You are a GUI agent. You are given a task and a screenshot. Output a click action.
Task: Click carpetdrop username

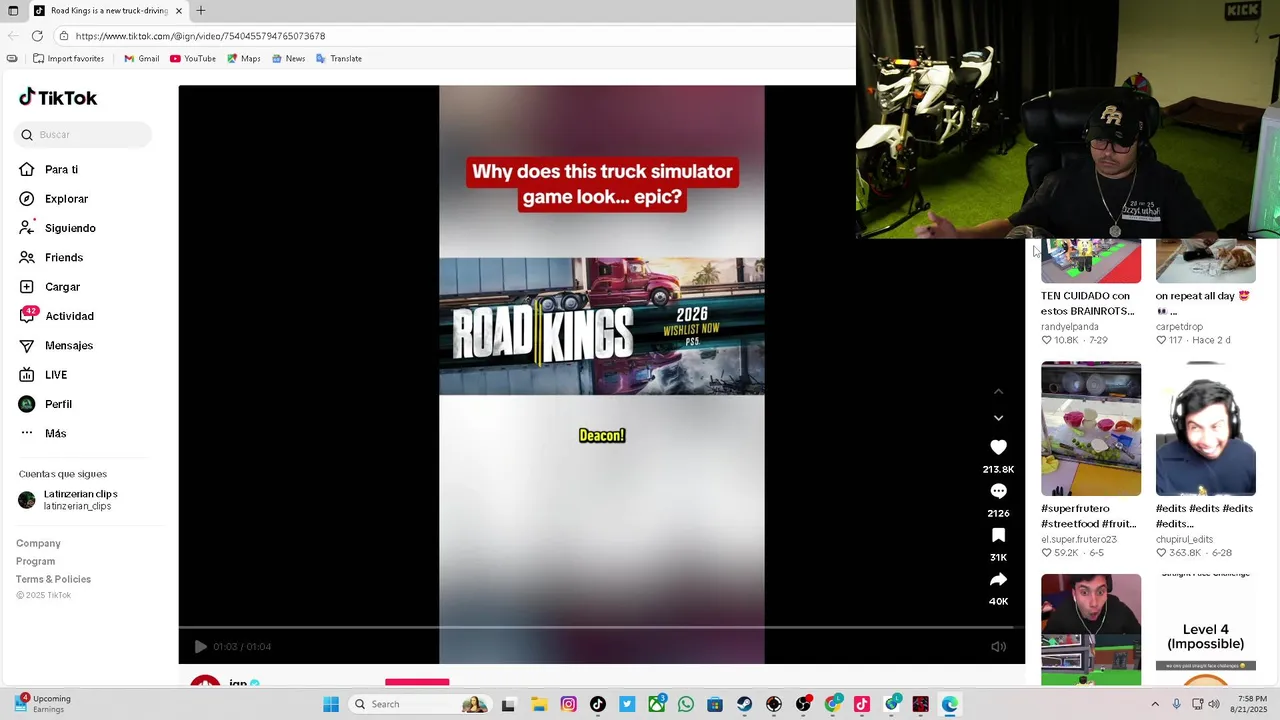(x=1179, y=326)
